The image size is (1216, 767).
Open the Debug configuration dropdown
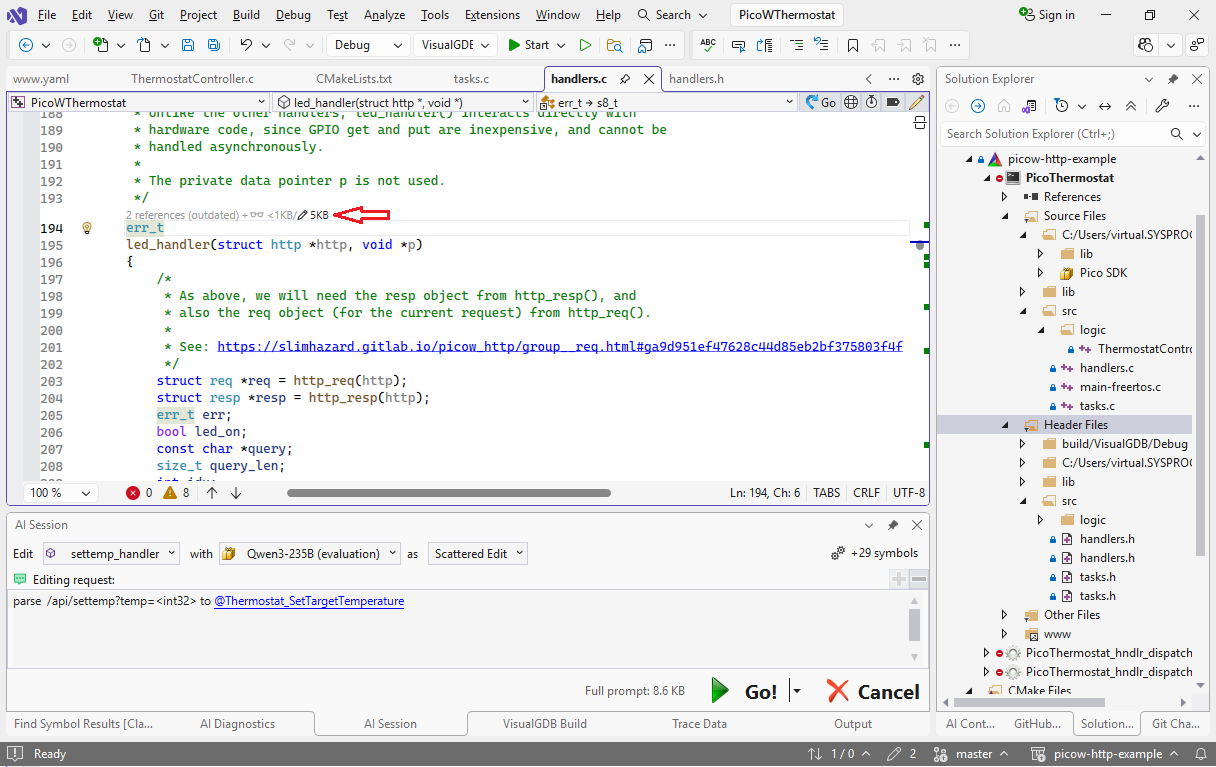[x=368, y=45]
